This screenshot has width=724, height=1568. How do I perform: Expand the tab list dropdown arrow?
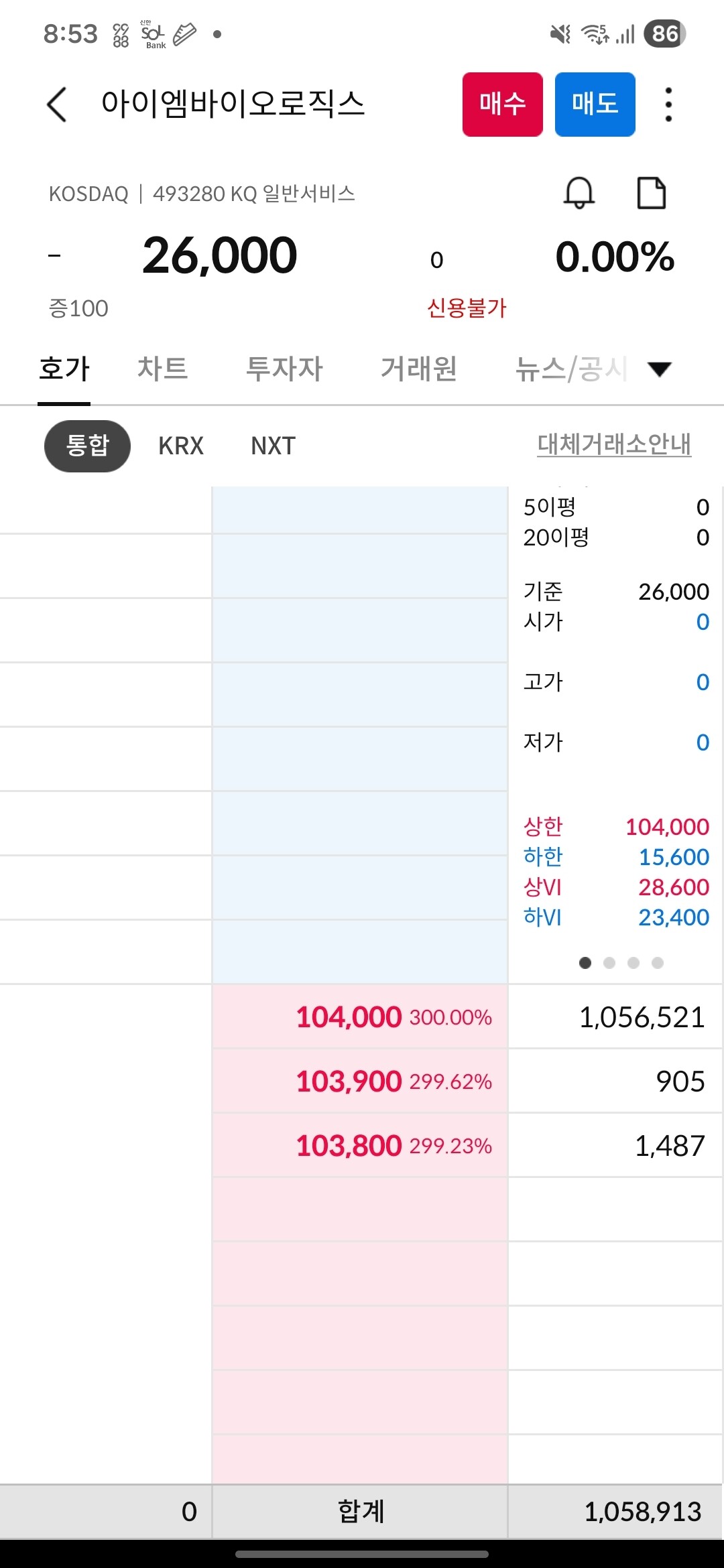coord(660,369)
